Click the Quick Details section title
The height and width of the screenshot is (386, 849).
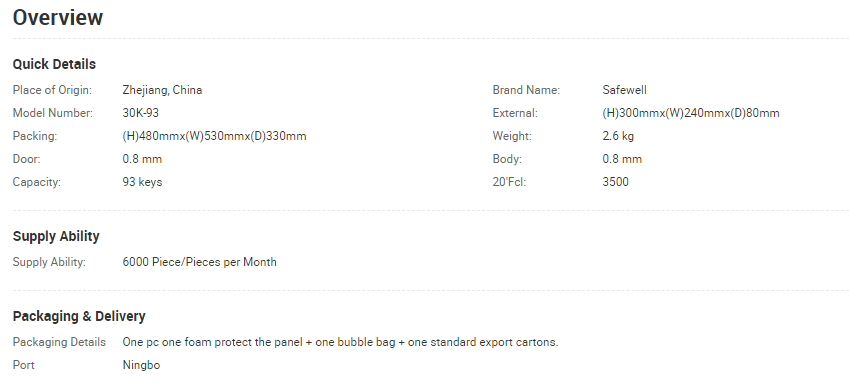point(54,64)
